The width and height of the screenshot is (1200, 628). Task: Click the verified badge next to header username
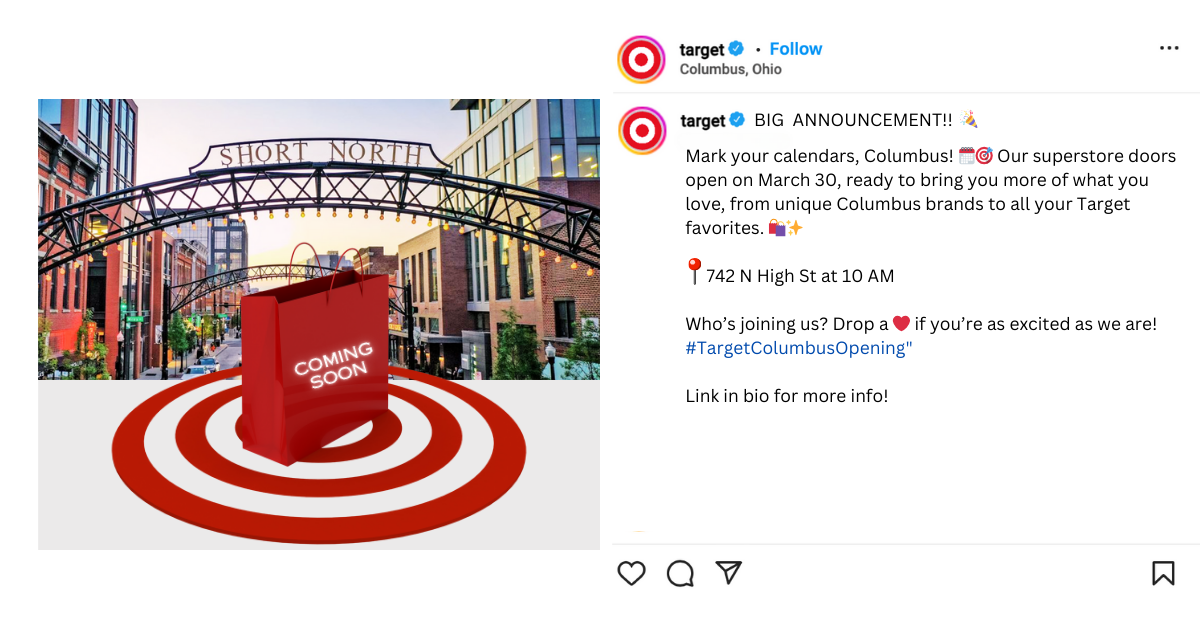pos(736,49)
